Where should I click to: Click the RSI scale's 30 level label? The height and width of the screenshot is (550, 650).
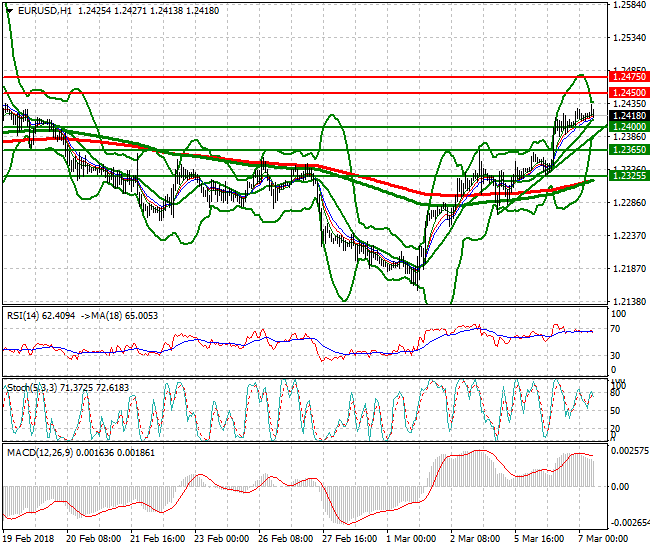(x=617, y=355)
